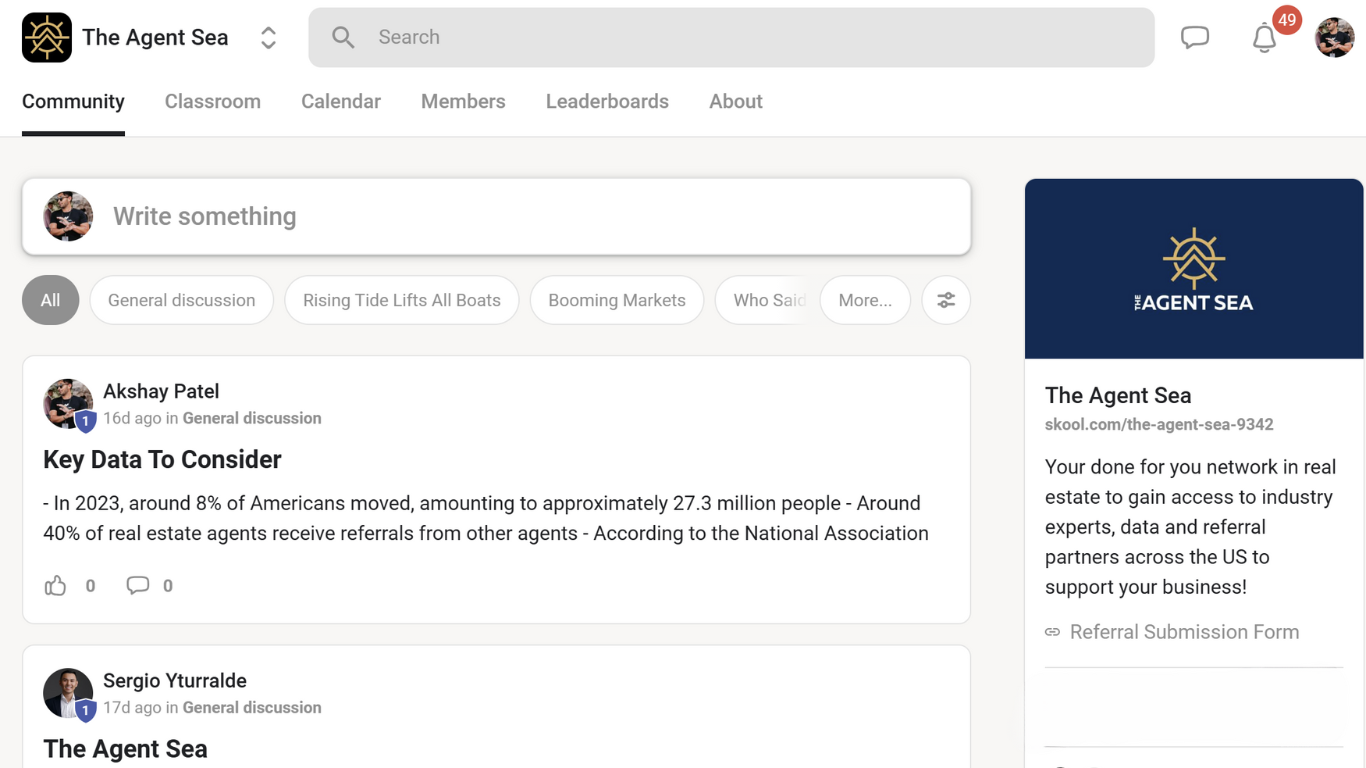
Task: Open comments on Key Data To Consider
Action: coord(138,586)
